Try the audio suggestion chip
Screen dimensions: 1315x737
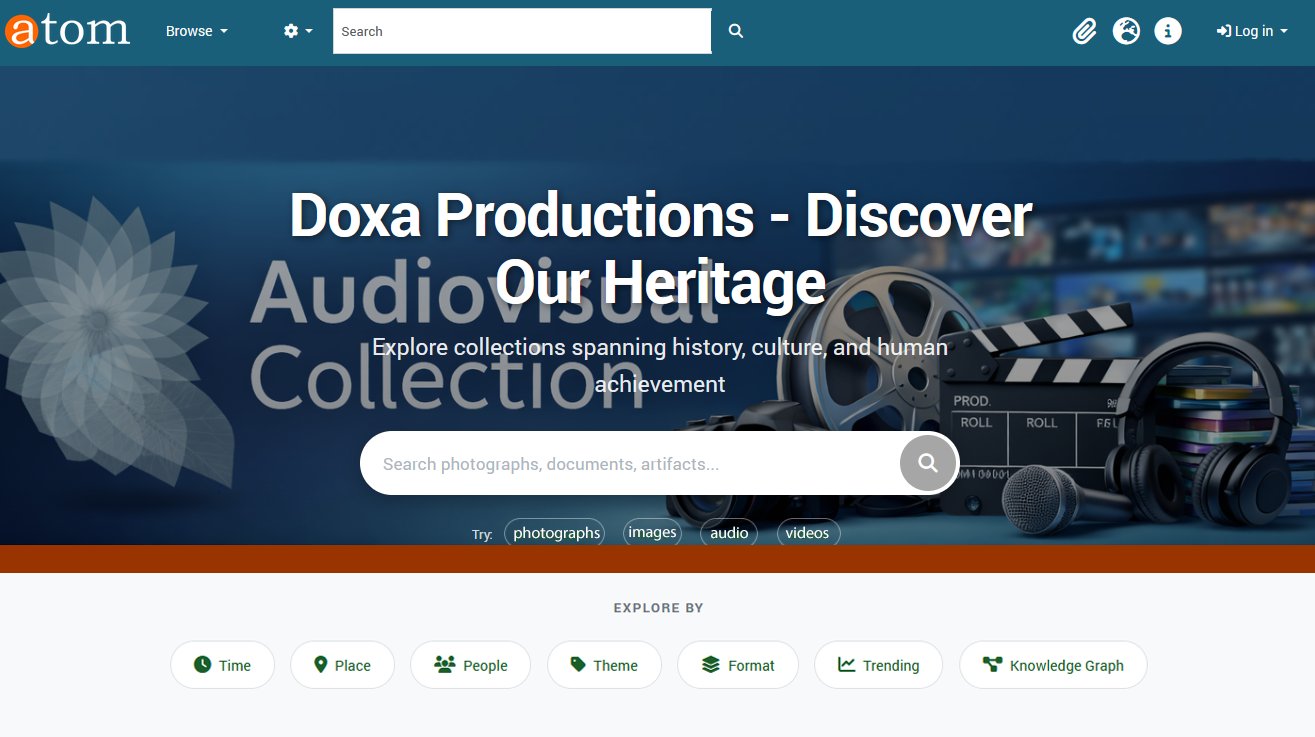(729, 533)
